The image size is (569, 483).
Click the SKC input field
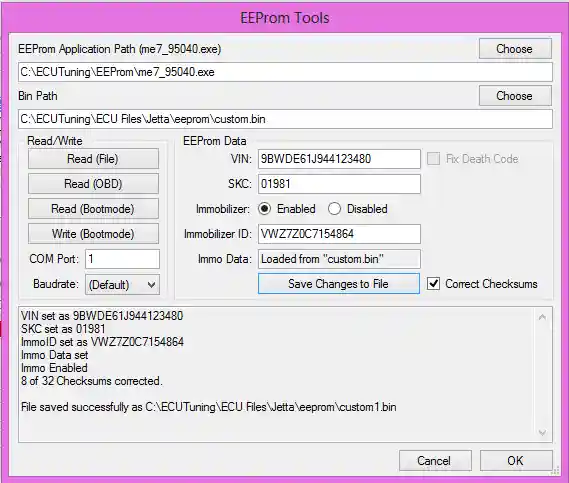[339, 184]
